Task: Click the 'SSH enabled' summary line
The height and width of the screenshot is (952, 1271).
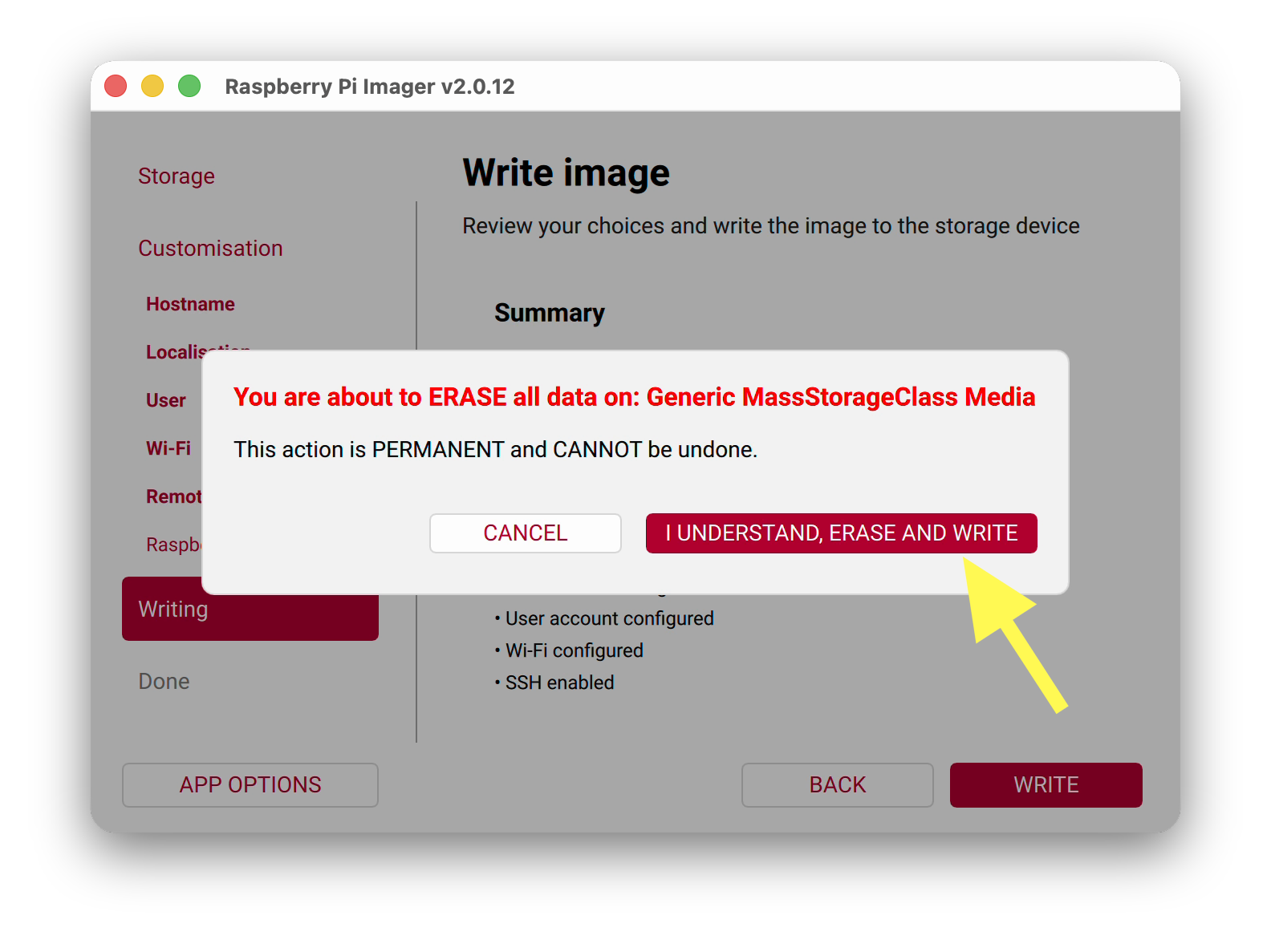Action: pos(554,683)
